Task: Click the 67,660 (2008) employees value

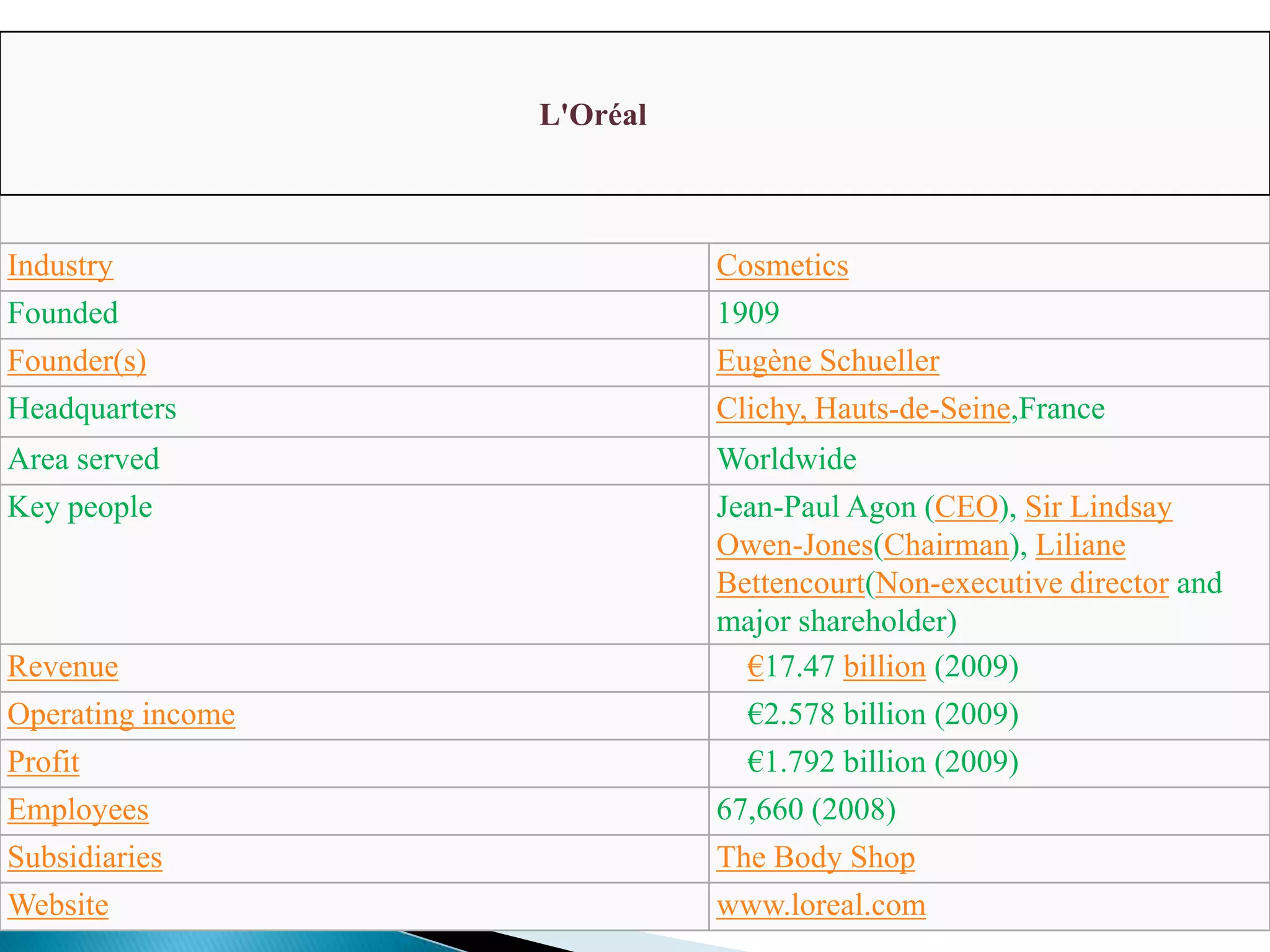Action: pyautogui.click(x=806, y=810)
